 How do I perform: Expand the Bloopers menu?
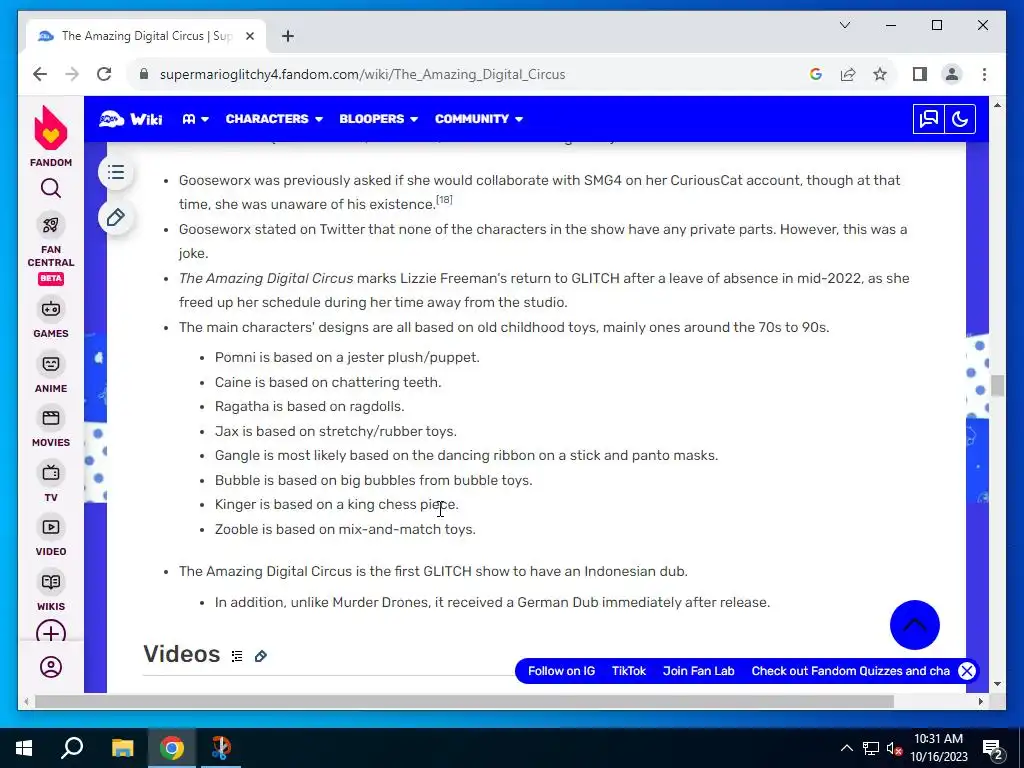[x=378, y=119]
